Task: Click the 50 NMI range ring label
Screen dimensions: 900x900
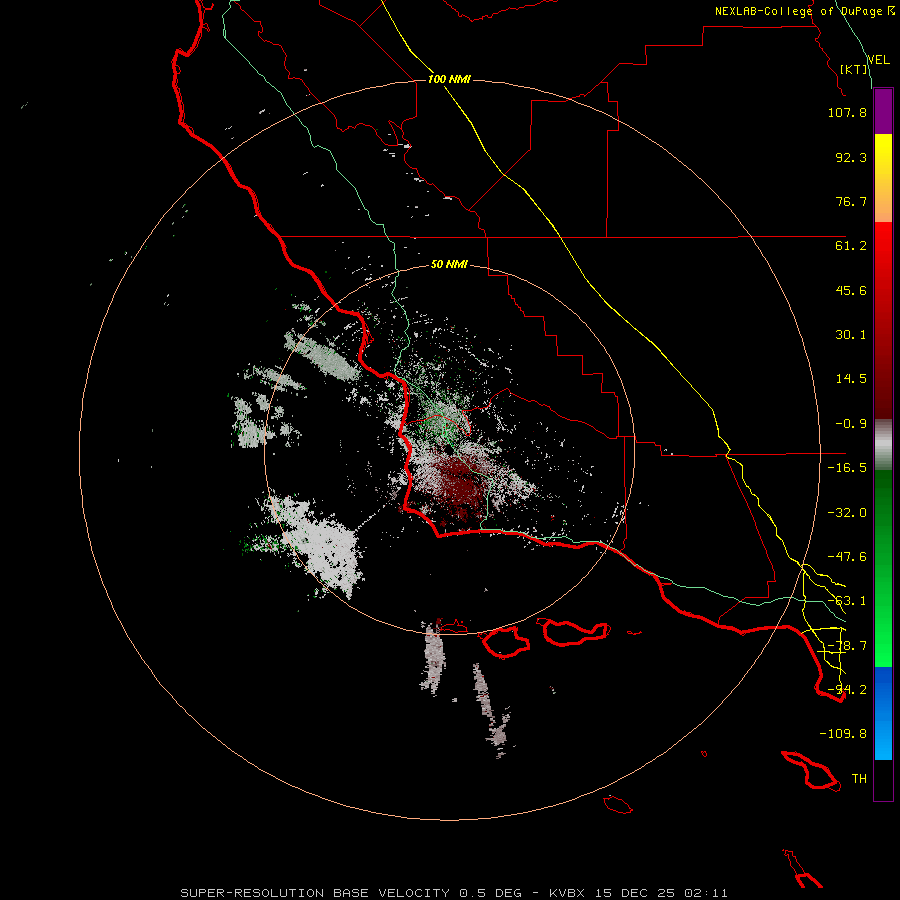Action: click(449, 264)
